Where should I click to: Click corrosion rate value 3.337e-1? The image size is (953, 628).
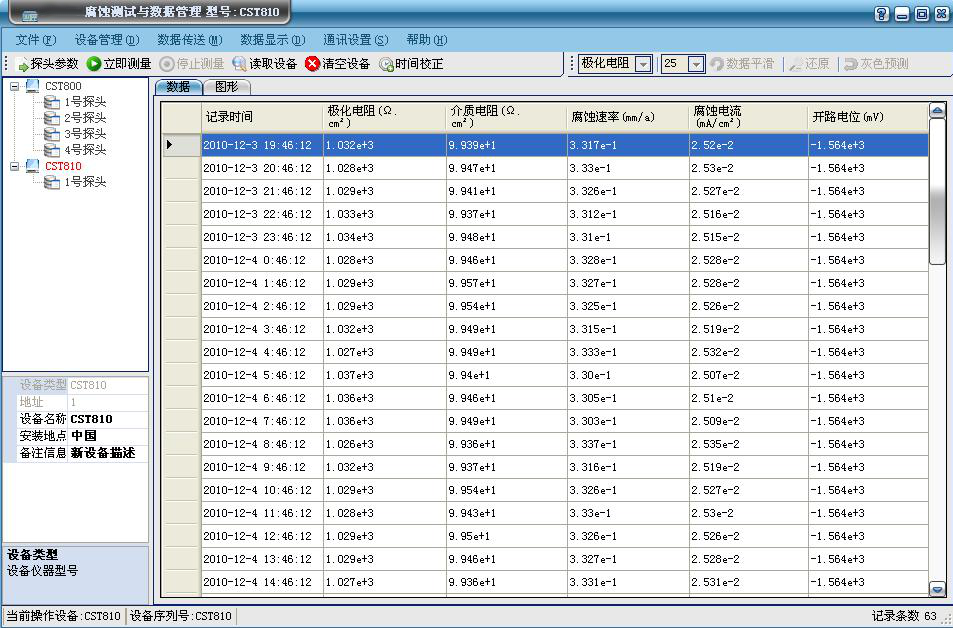pos(628,444)
